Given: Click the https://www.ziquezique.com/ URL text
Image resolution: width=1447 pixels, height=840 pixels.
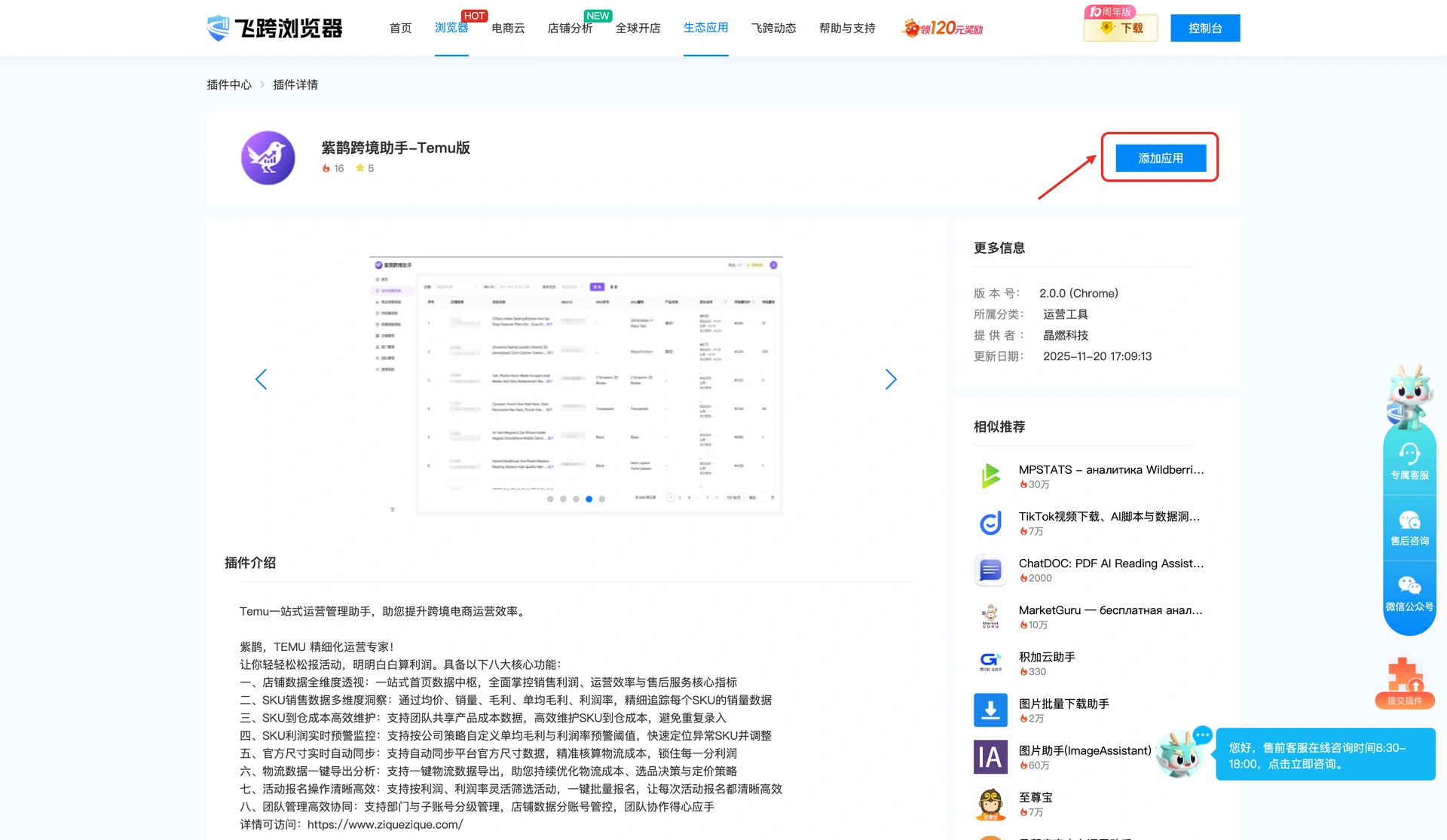Looking at the screenshot, I should [x=385, y=824].
